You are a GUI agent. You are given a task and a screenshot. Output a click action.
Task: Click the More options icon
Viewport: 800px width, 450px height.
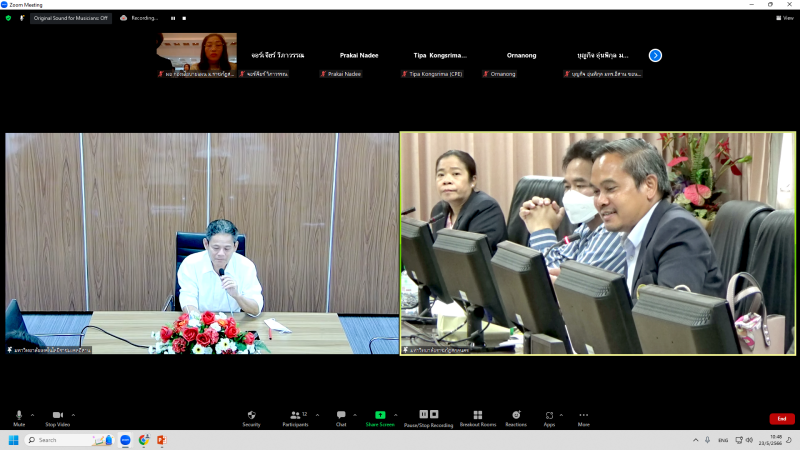click(x=584, y=417)
